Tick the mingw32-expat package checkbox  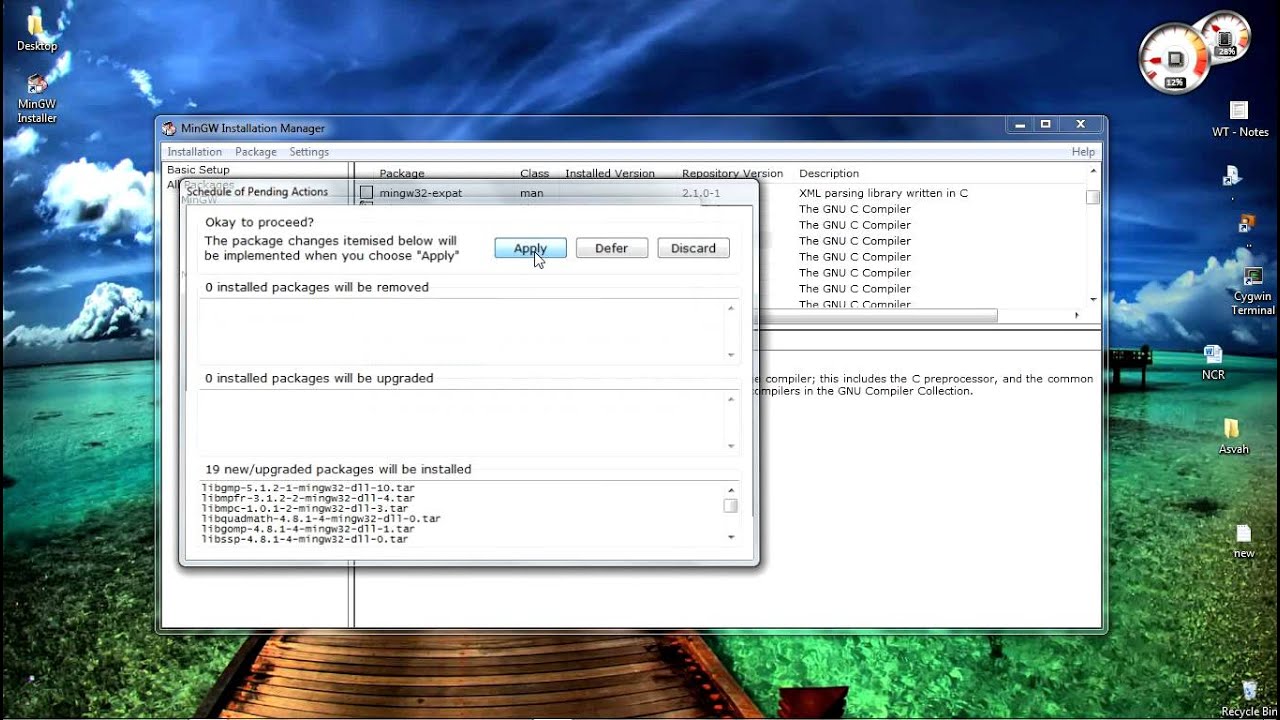tap(366, 193)
